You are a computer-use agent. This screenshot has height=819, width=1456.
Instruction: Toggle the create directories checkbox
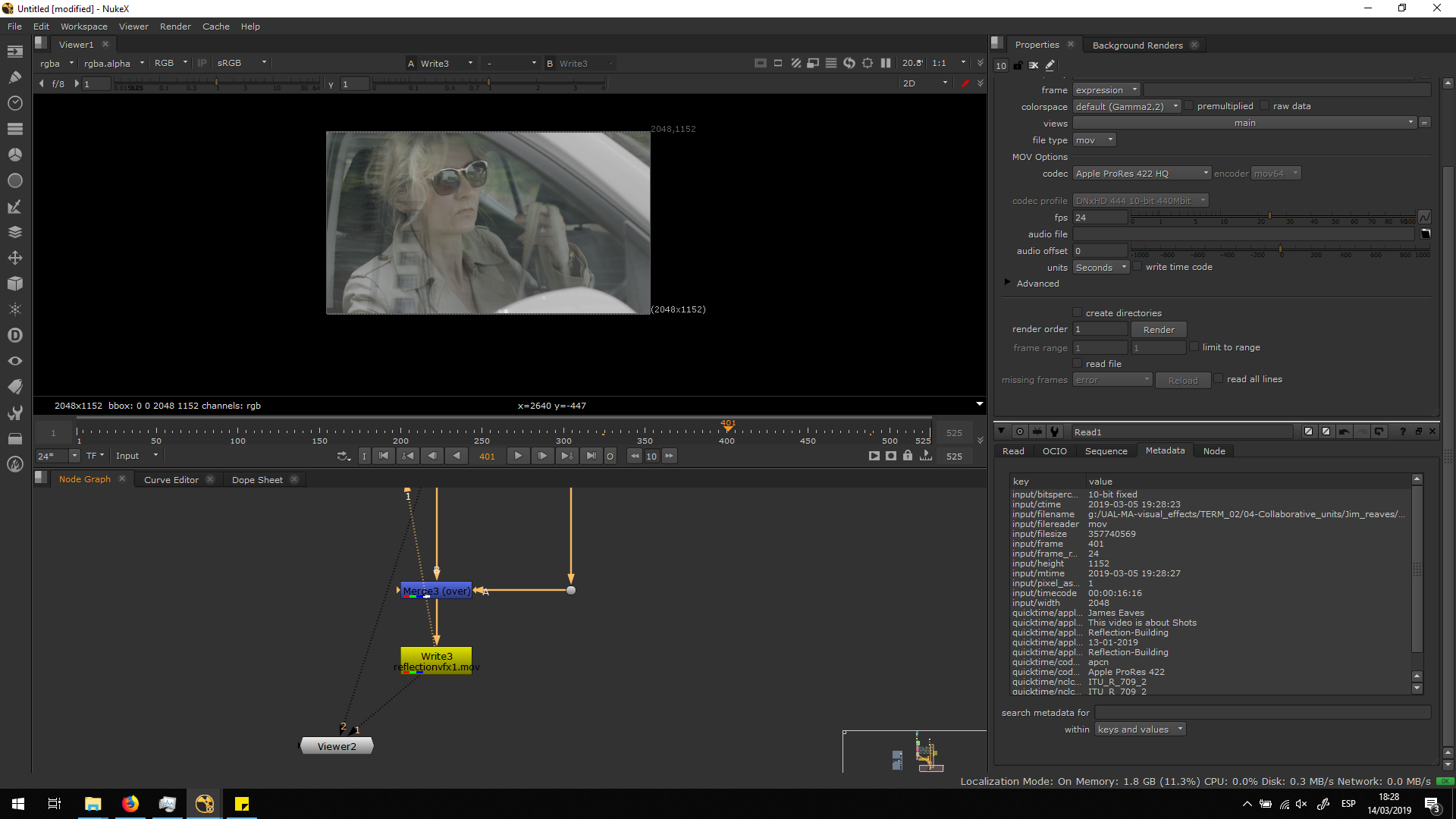click(x=1077, y=312)
